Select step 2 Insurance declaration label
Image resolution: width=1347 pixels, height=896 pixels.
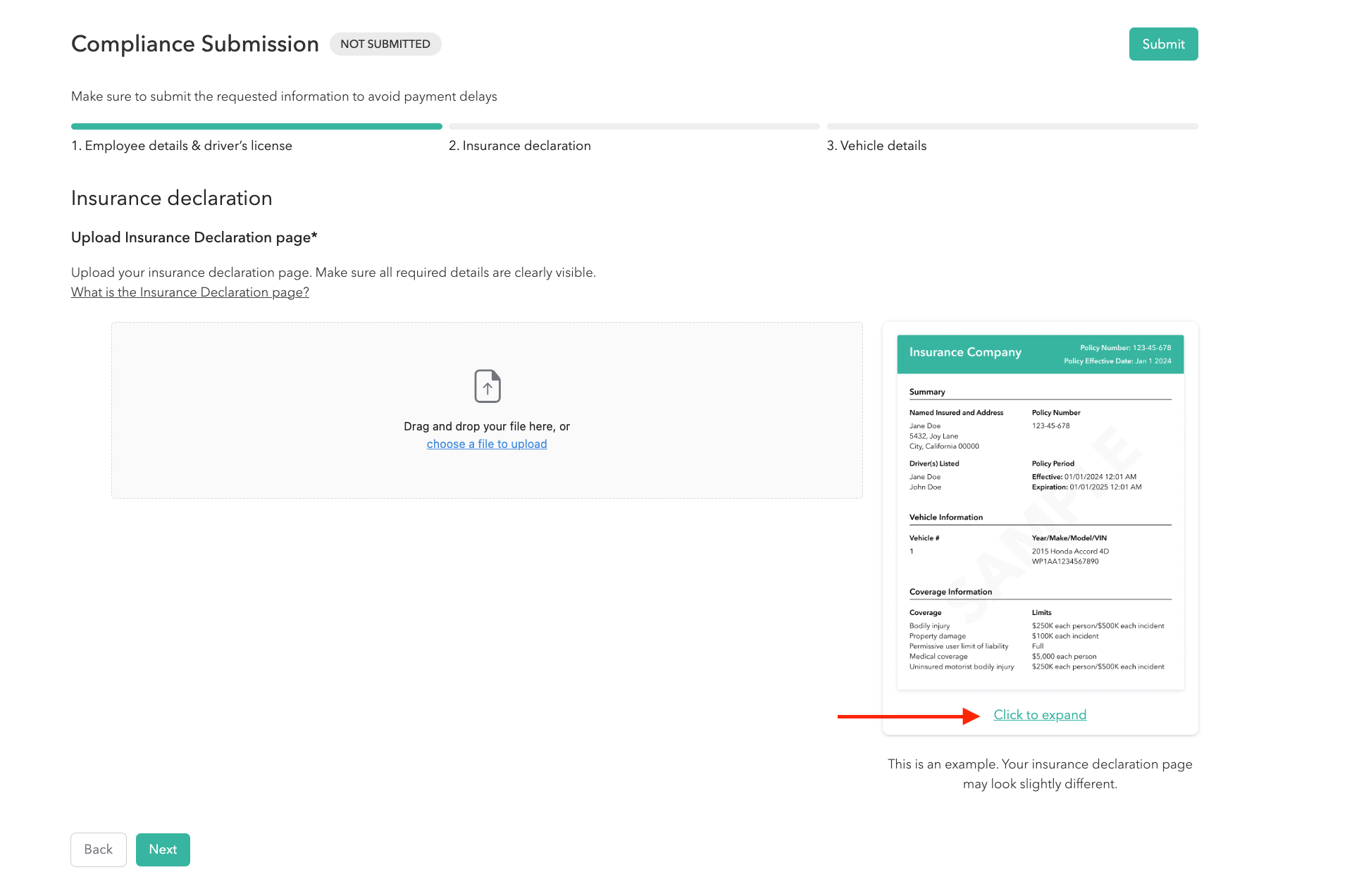coord(520,146)
